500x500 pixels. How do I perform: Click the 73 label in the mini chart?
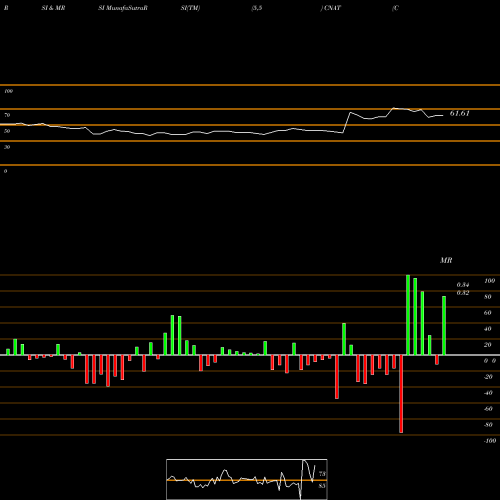click(x=322, y=474)
